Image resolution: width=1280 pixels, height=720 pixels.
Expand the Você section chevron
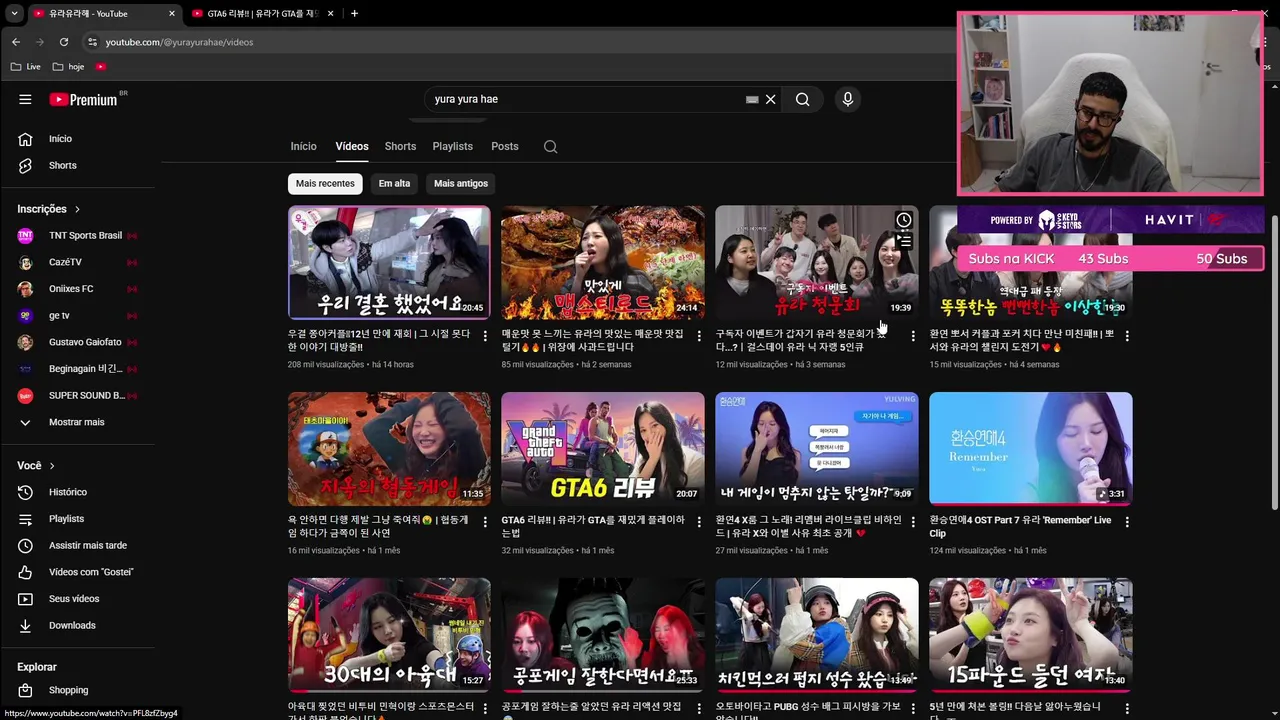pos(52,466)
